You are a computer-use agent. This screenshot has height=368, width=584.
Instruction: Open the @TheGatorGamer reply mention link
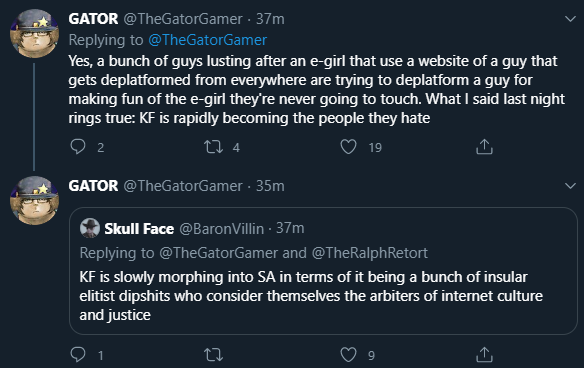tap(208, 40)
